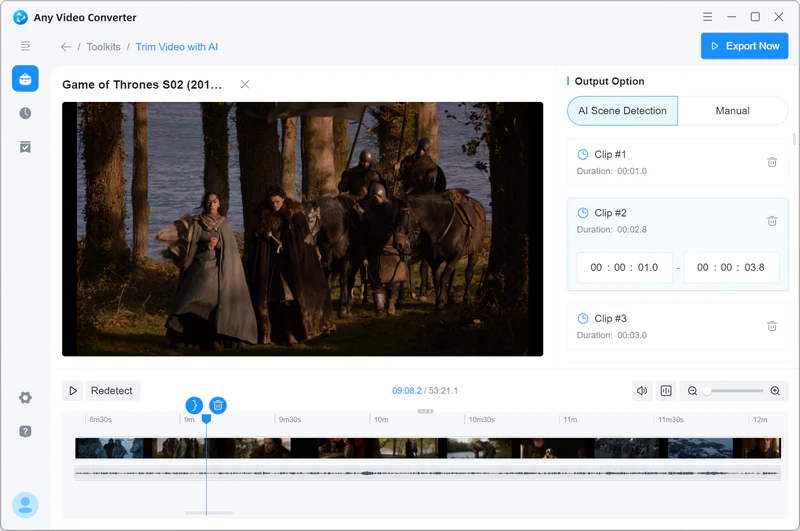Open the Toolkits sidebar icon
This screenshot has width=800, height=531.
25,79
